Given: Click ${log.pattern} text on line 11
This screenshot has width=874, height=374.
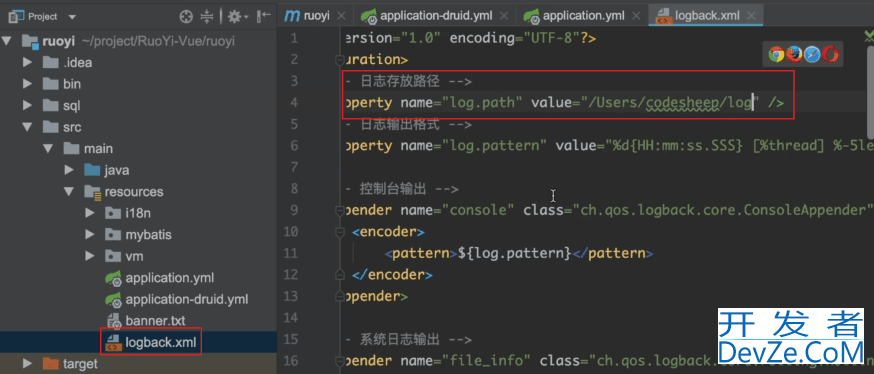Looking at the screenshot, I should click(514, 253).
